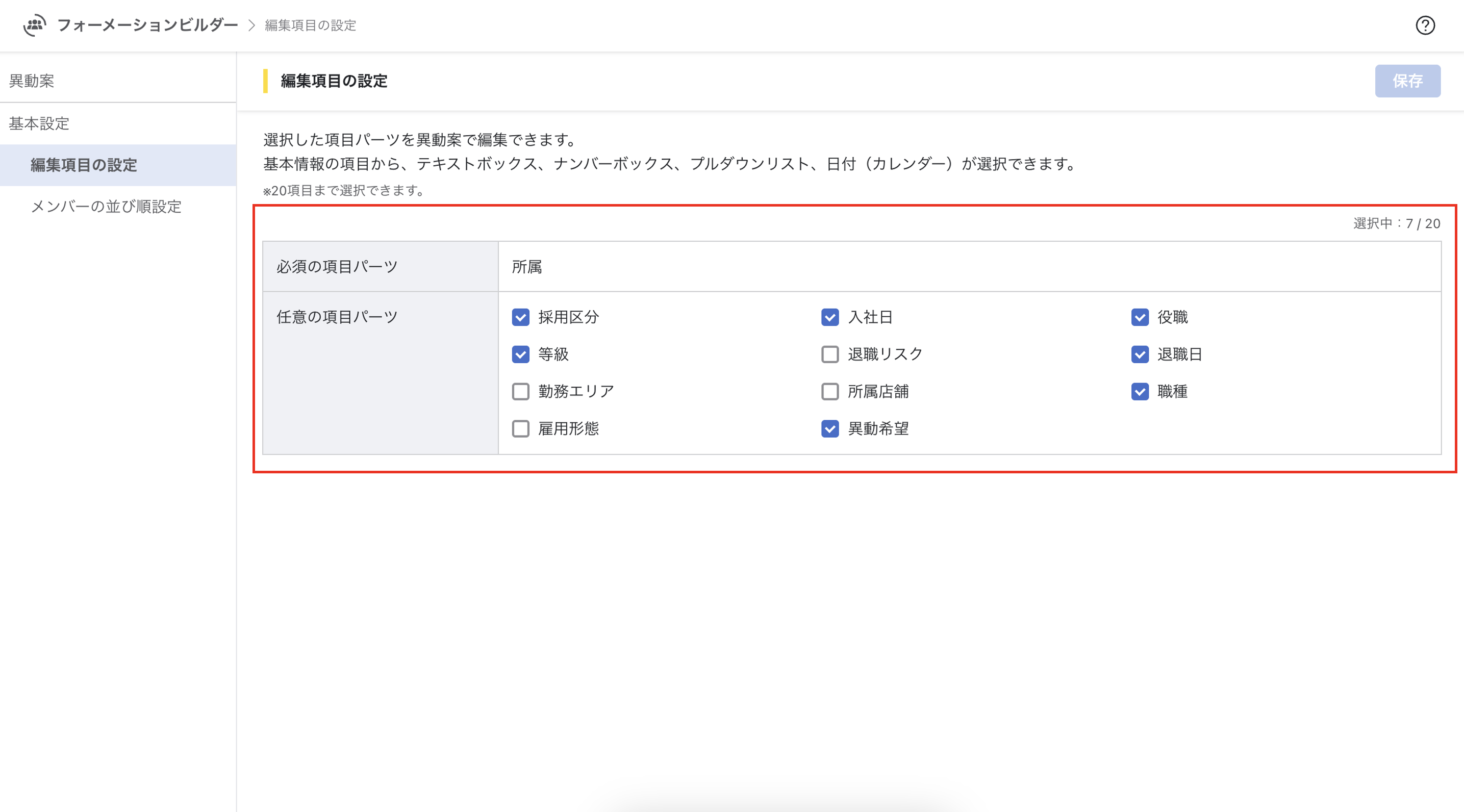
Task: Enable the 退職リスク checkbox
Action: (830, 354)
